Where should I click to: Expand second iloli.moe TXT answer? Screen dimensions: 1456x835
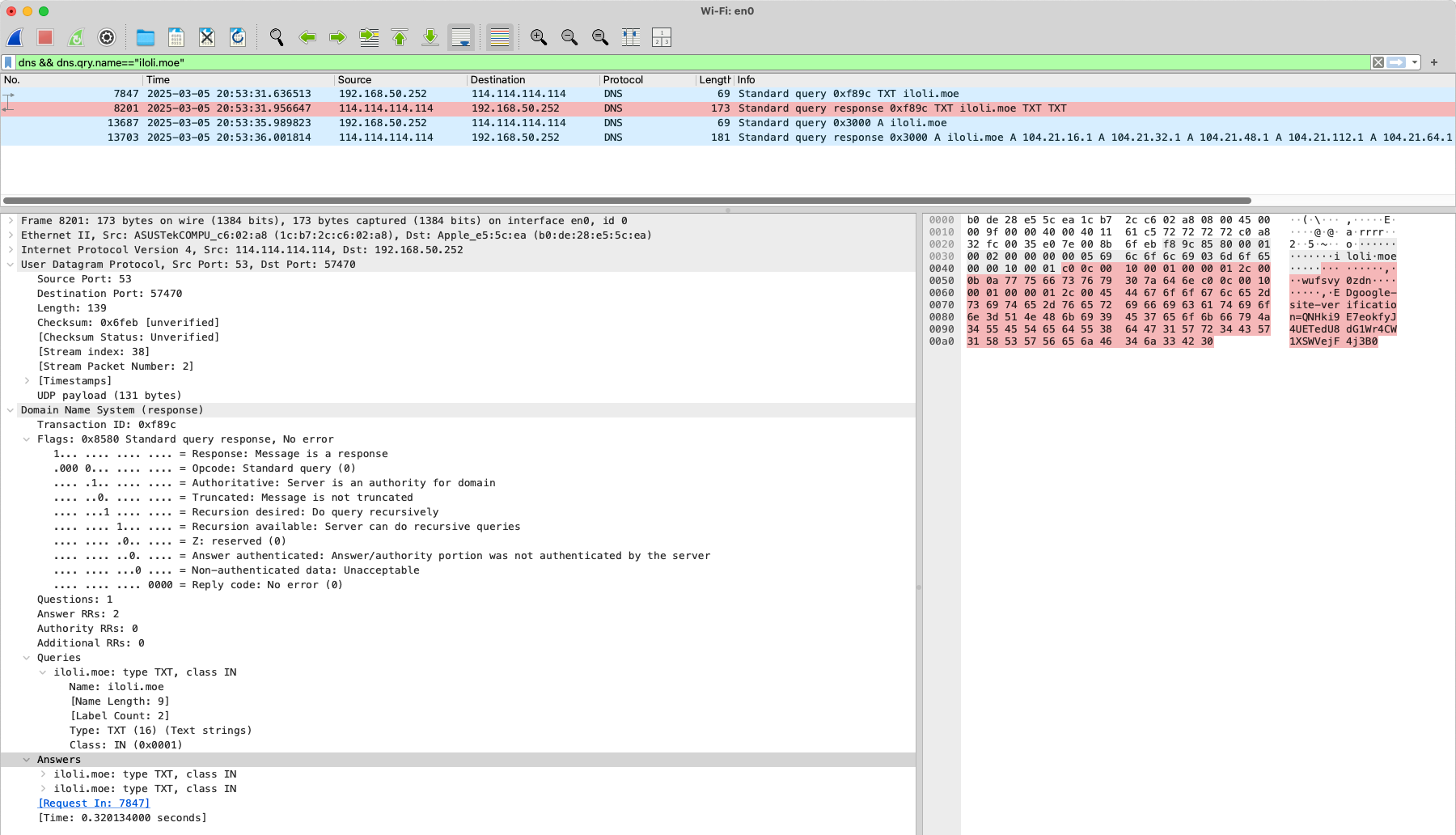coord(43,789)
